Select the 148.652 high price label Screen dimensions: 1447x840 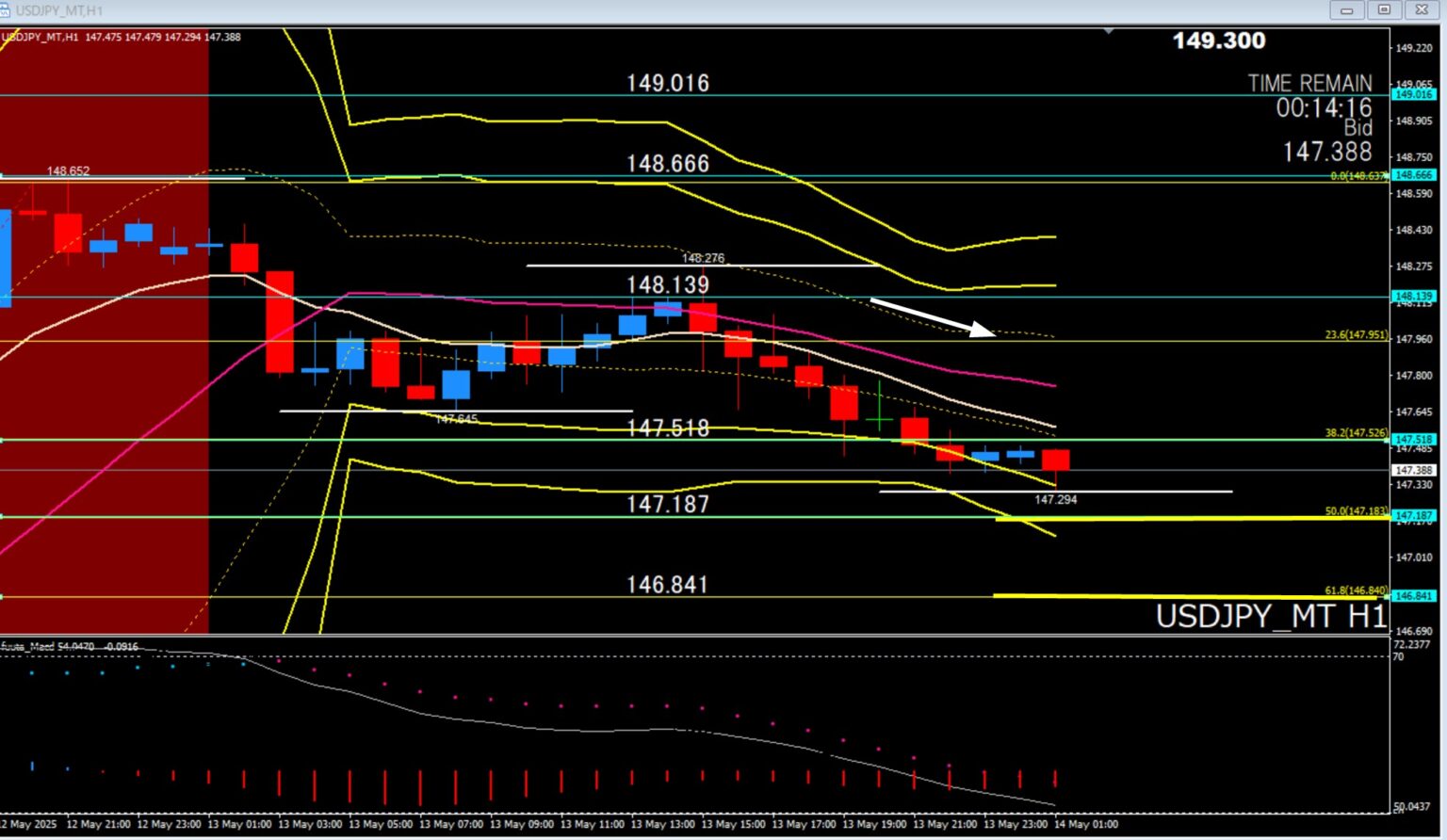pos(69,170)
